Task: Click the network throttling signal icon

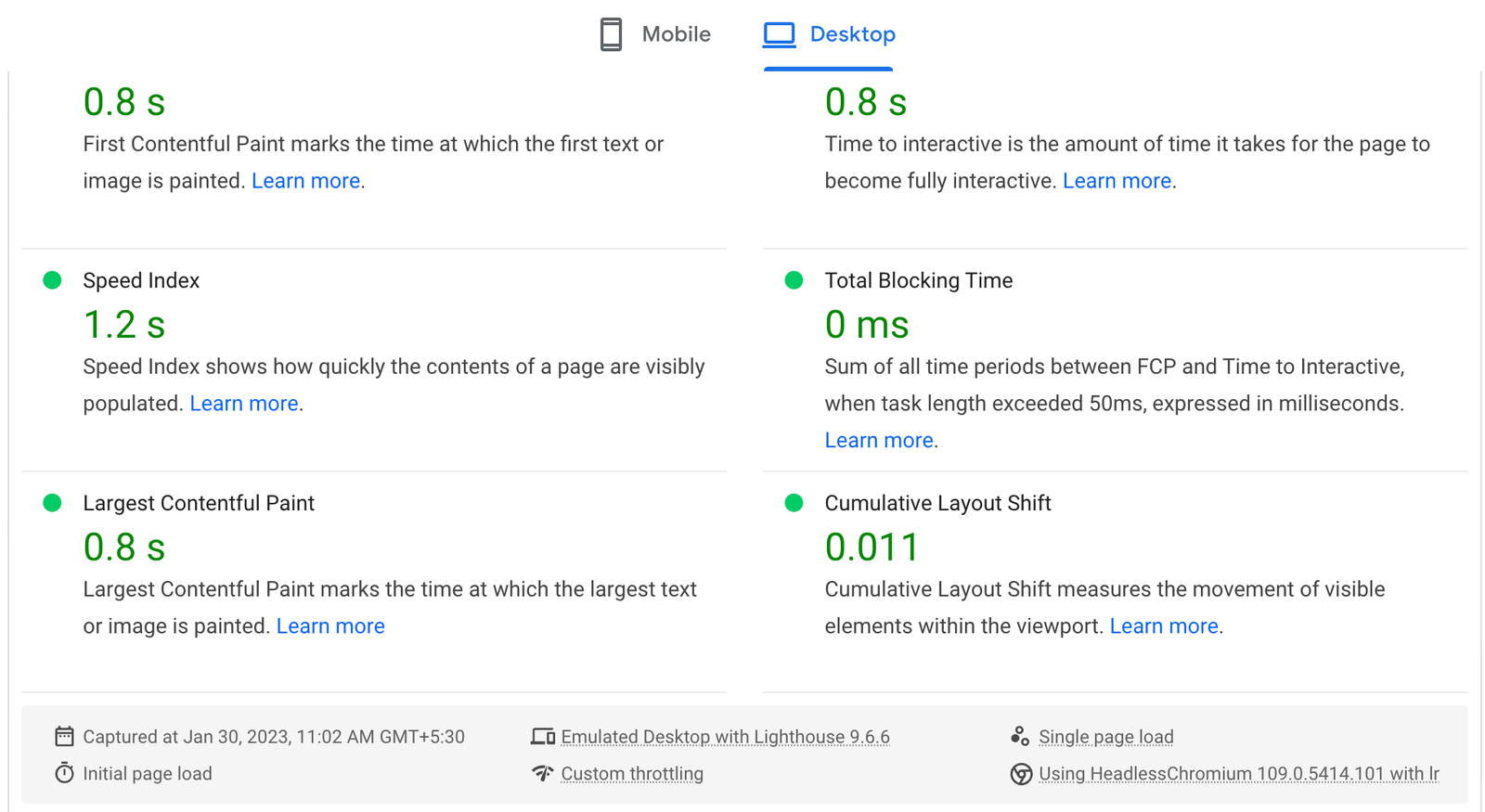Action: coord(543,773)
